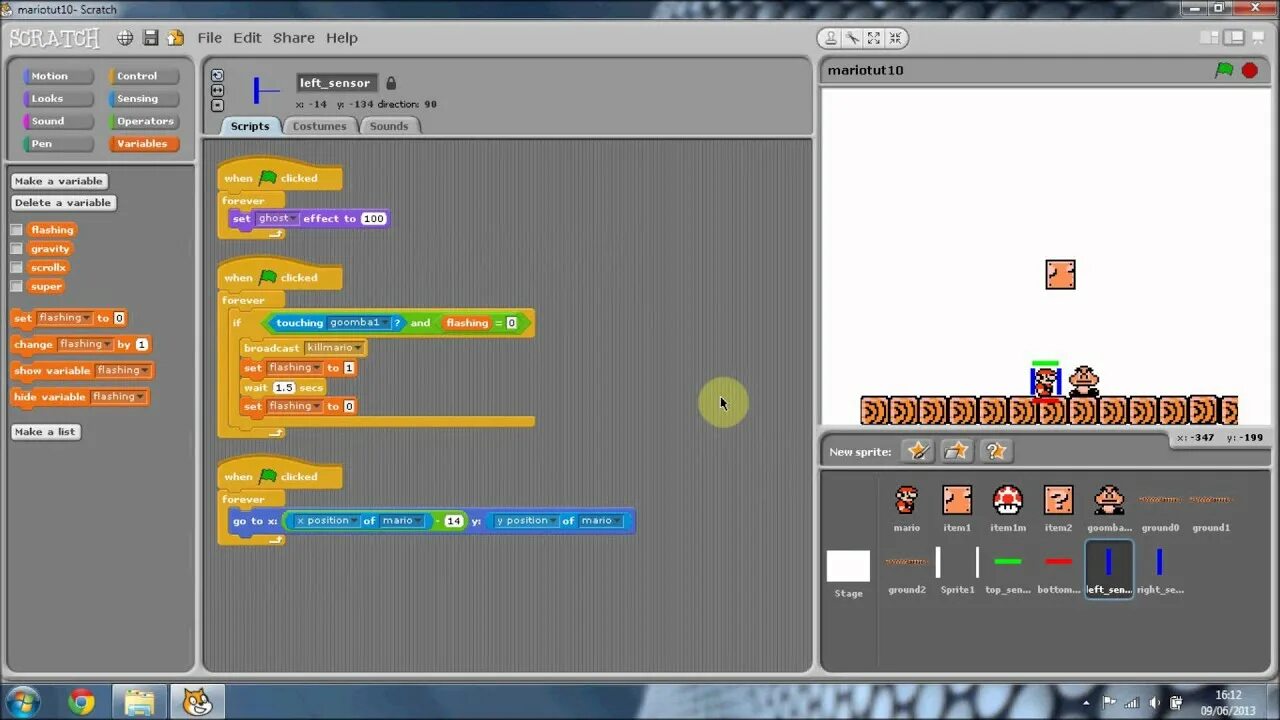Toggle the flashing variable checkbox

point(17,230)
